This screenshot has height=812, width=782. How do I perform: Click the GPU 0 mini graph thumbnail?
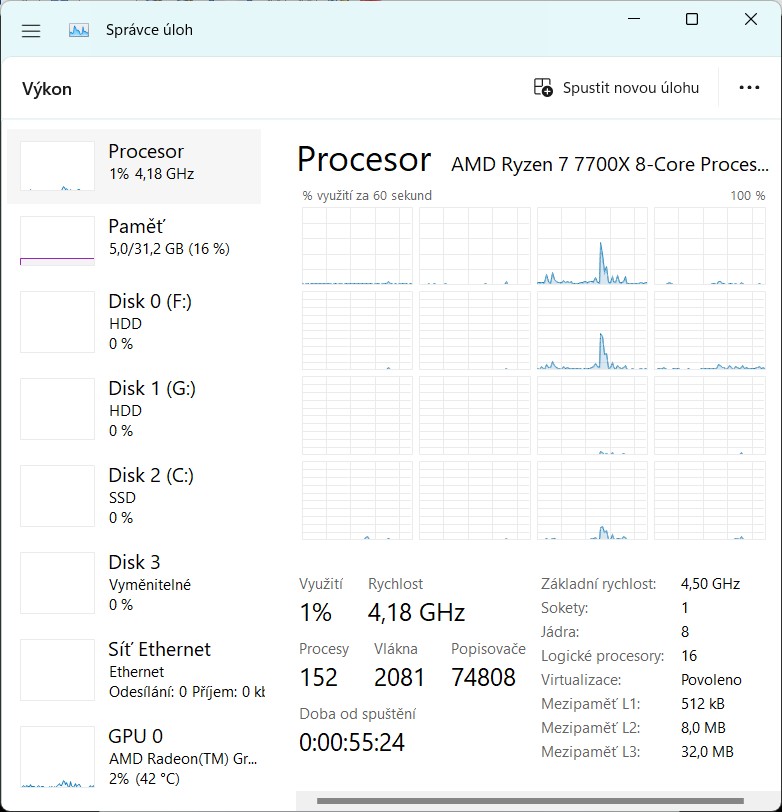pos(57,757)
